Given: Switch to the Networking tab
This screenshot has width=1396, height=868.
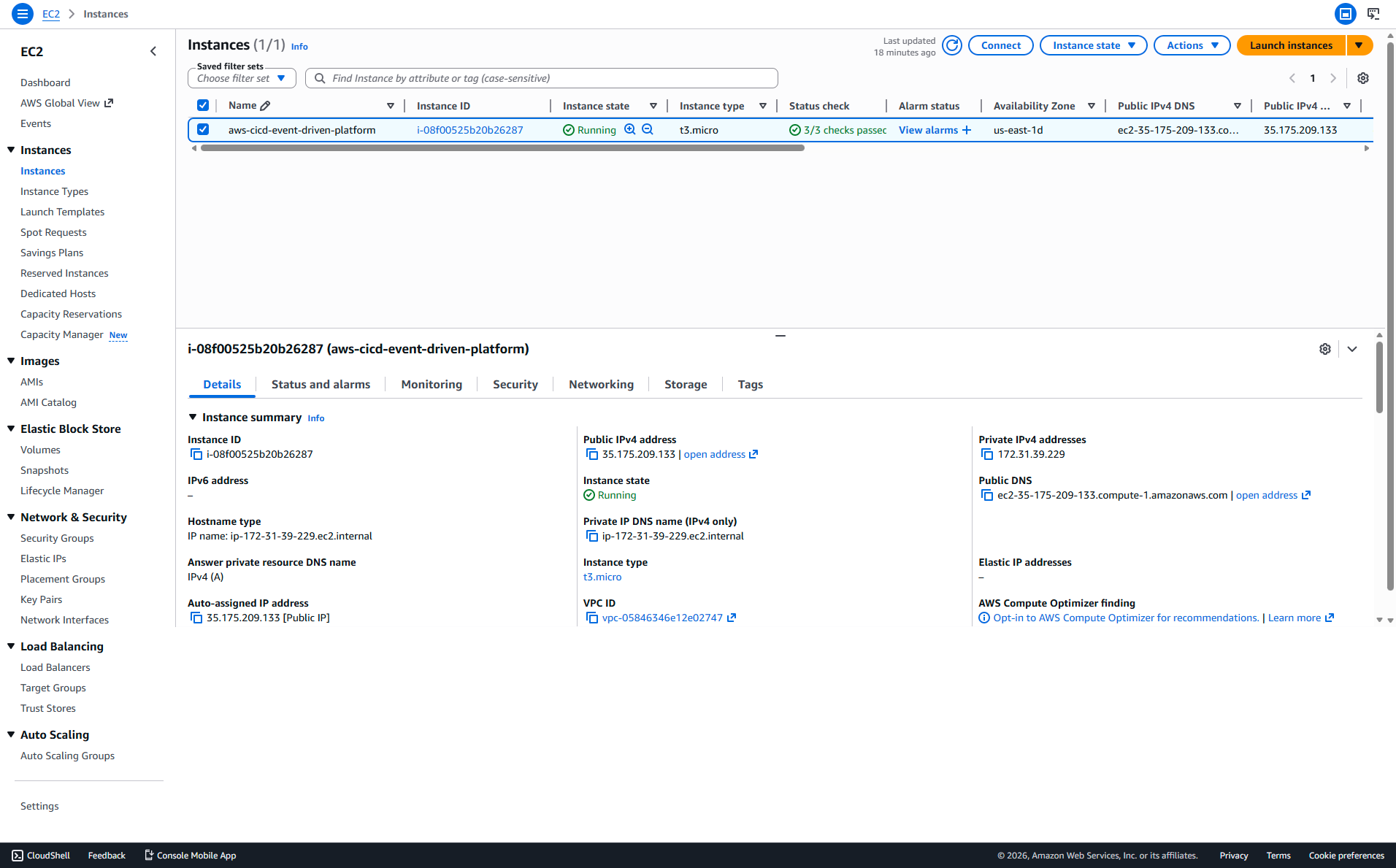Looking at the screenshot, I should pyautogui.click(x=601, y=385).
